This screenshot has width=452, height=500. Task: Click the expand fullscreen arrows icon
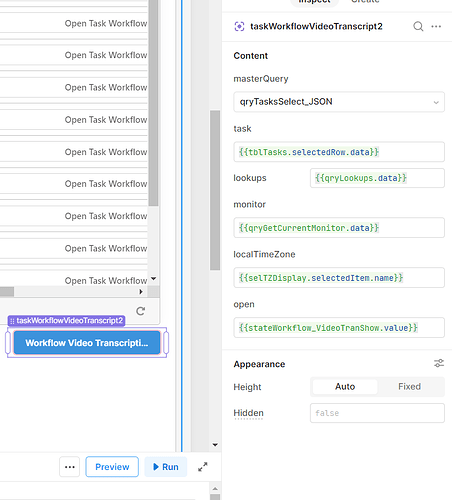pyautogui.click(x=203, y=467)
